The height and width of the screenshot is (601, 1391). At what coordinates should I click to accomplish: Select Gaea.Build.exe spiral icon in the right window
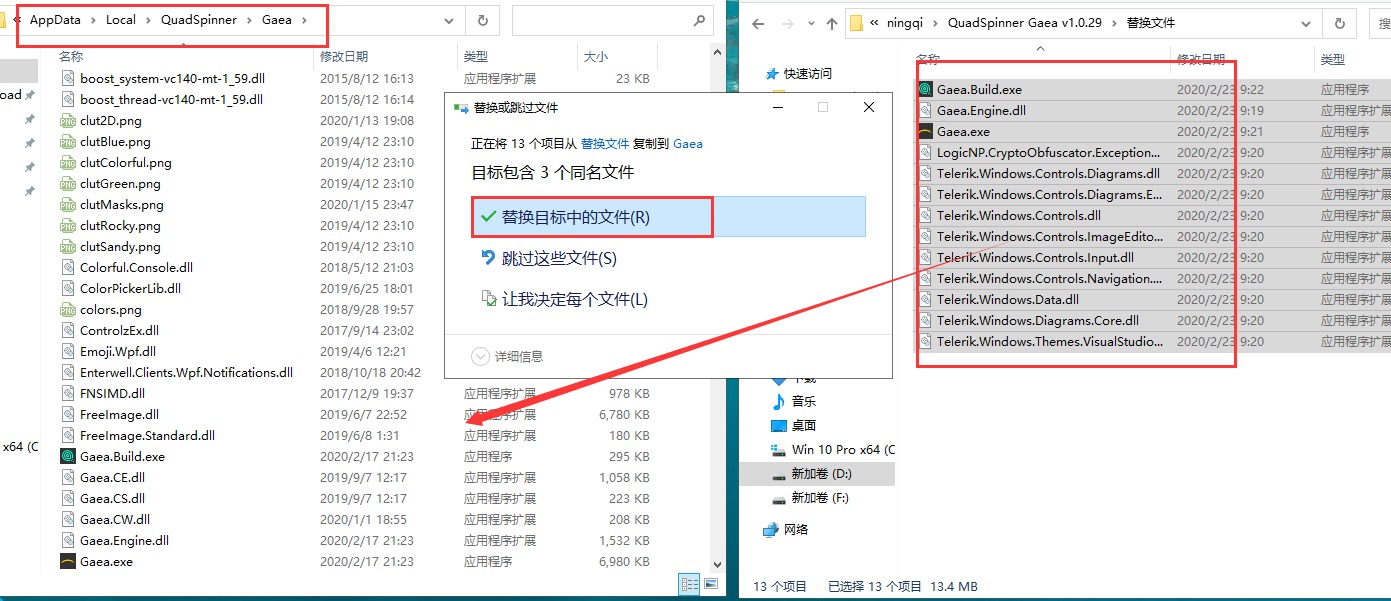click(x=926, y=89)
